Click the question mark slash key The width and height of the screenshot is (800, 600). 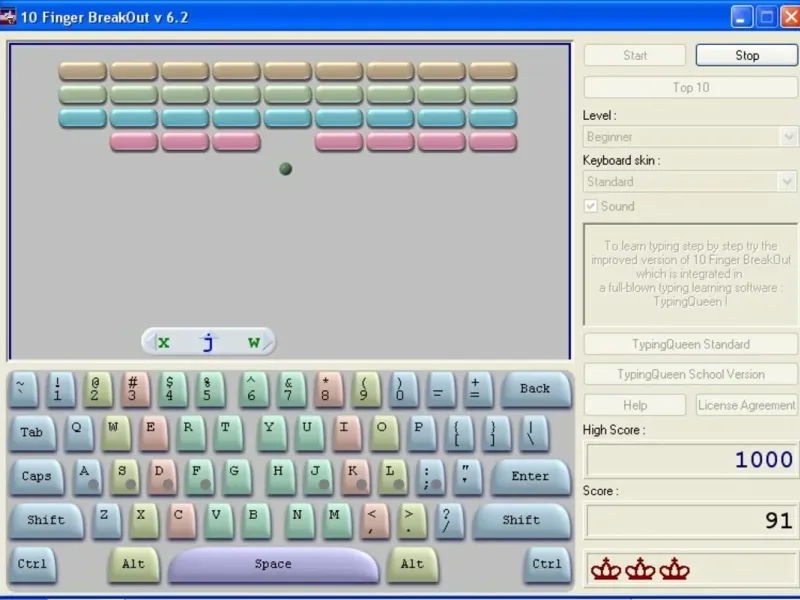coord(449,521)
